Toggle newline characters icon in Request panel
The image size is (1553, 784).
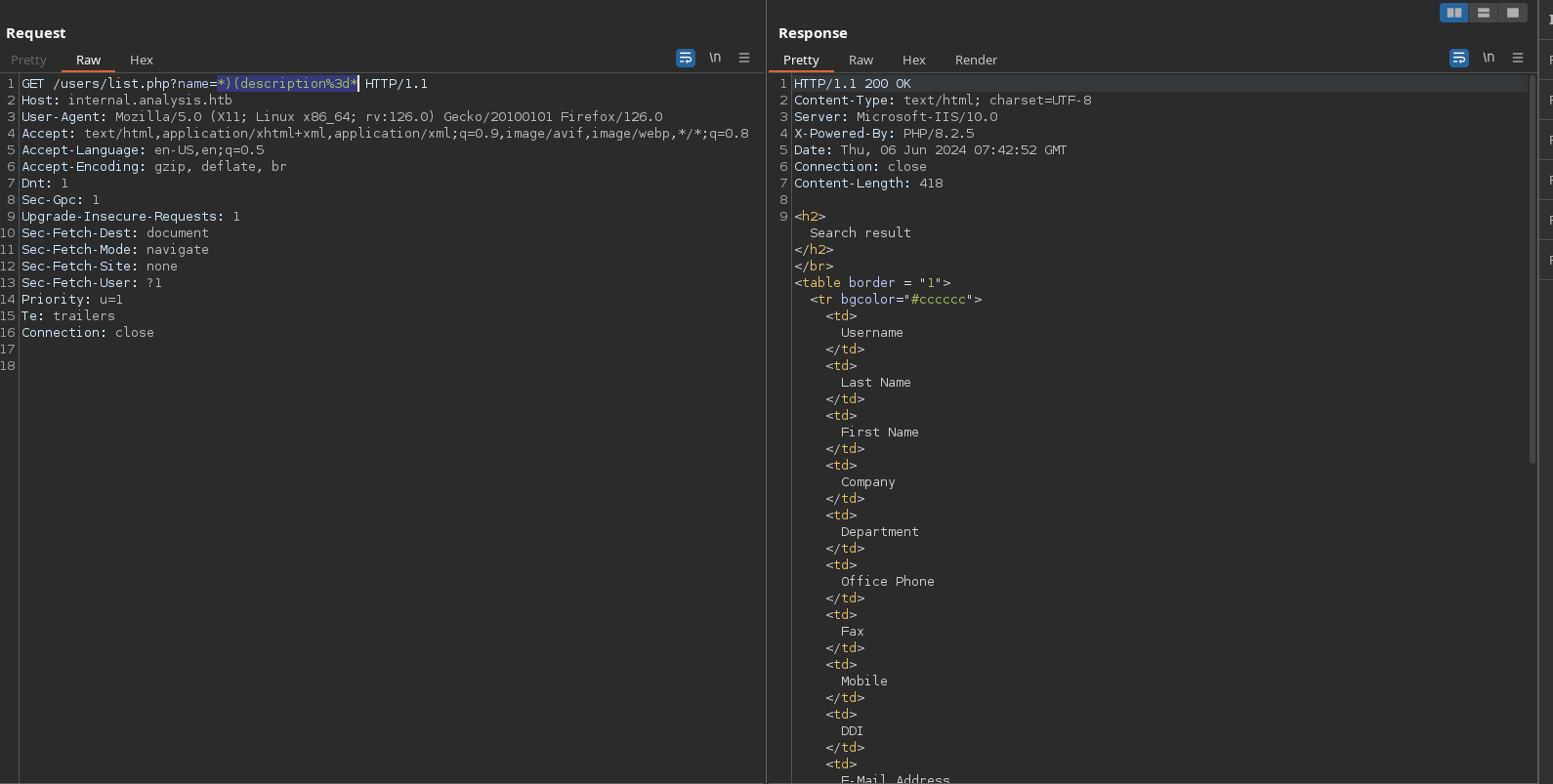point(715,59)
